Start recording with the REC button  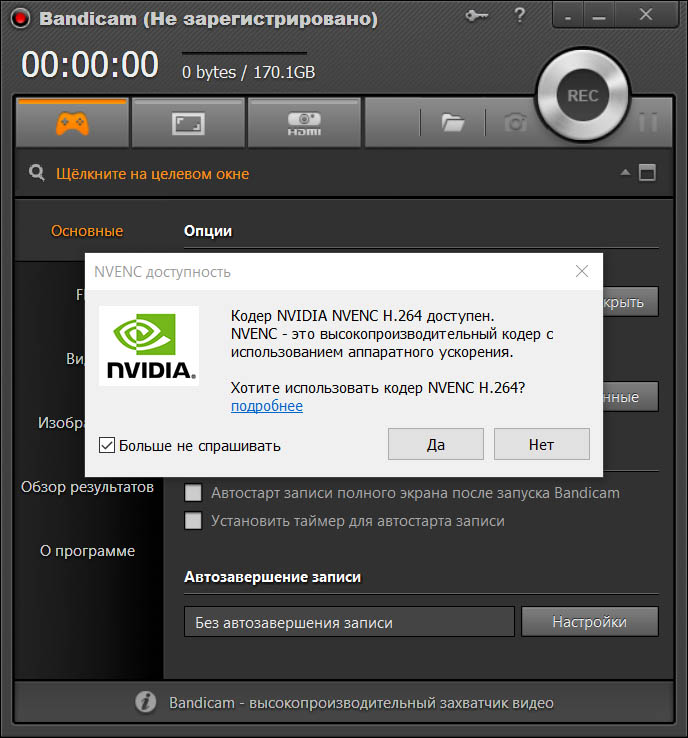[x=583, y=96]
